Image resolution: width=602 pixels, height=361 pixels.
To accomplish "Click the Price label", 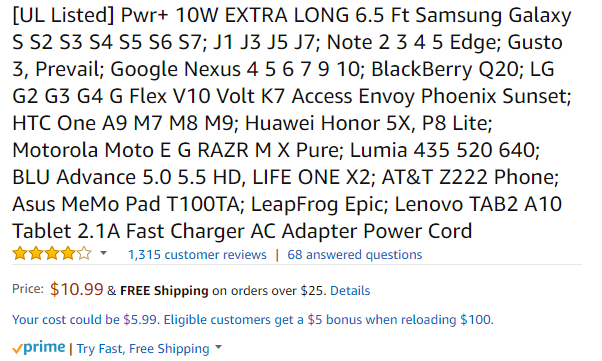I will click(x=28, y=289).
